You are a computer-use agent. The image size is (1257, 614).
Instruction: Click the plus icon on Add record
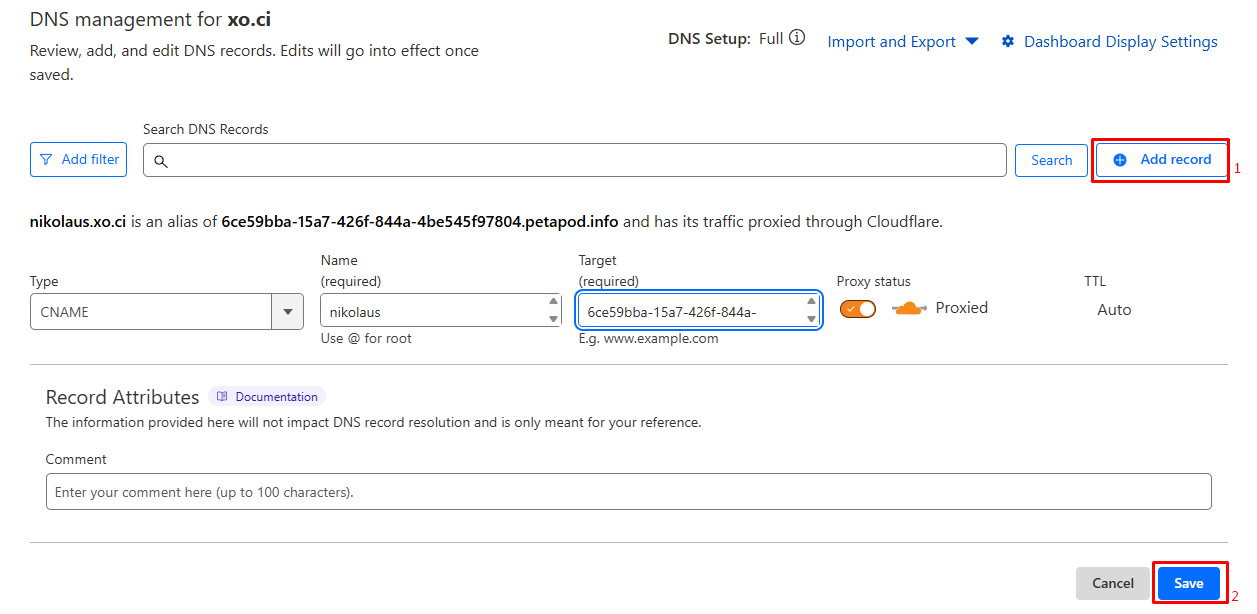(x=1120, y=160)
